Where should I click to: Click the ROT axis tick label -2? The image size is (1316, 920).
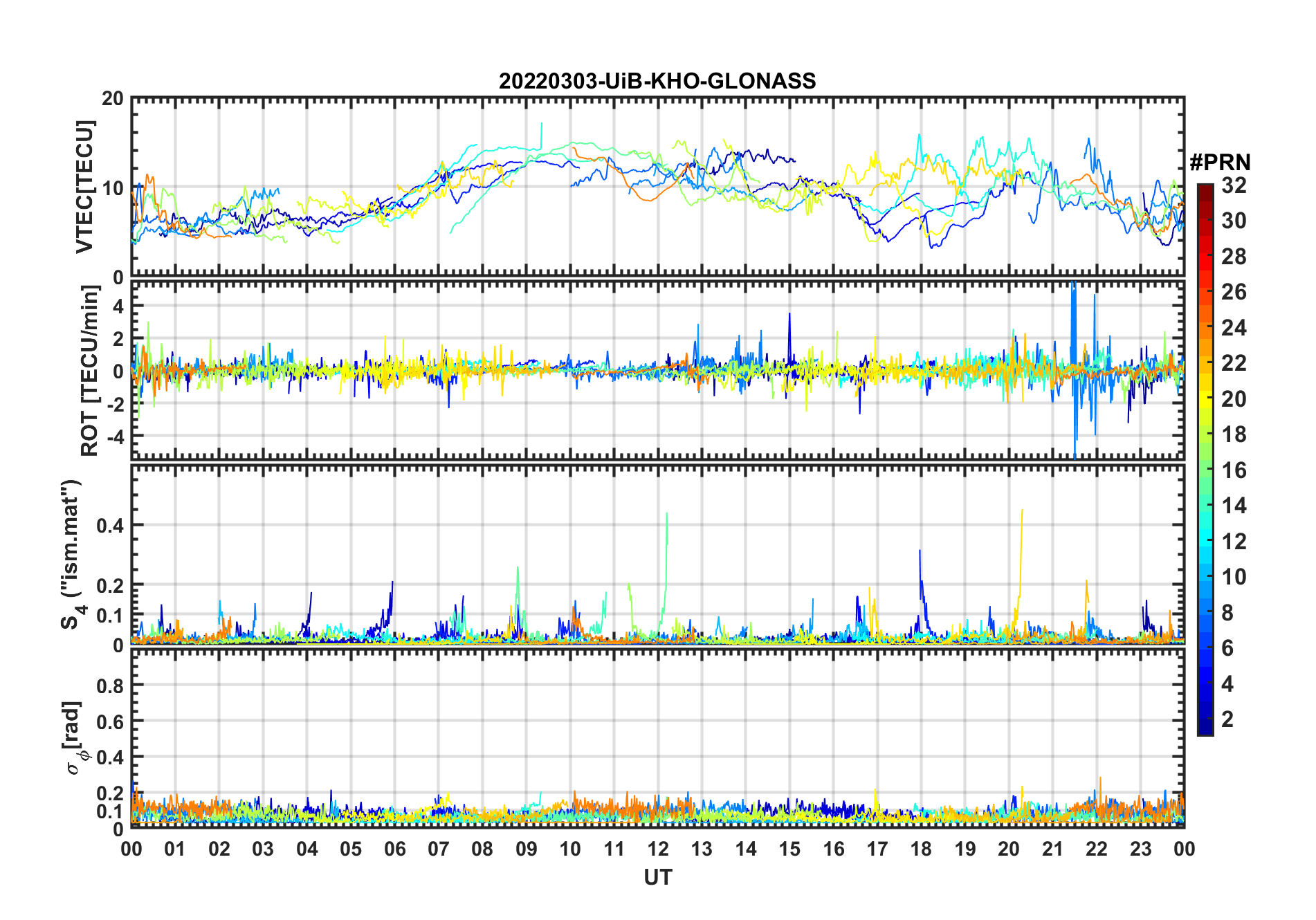(114, 404)
